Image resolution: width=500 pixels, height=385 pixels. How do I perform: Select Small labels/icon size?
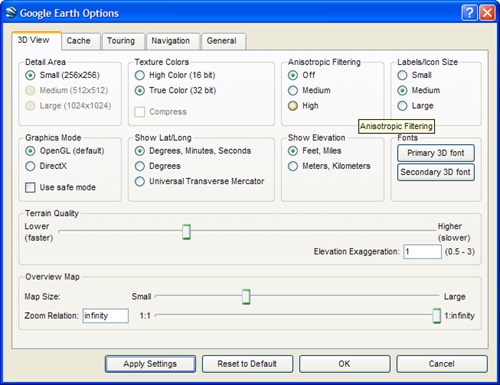[414, 75]
